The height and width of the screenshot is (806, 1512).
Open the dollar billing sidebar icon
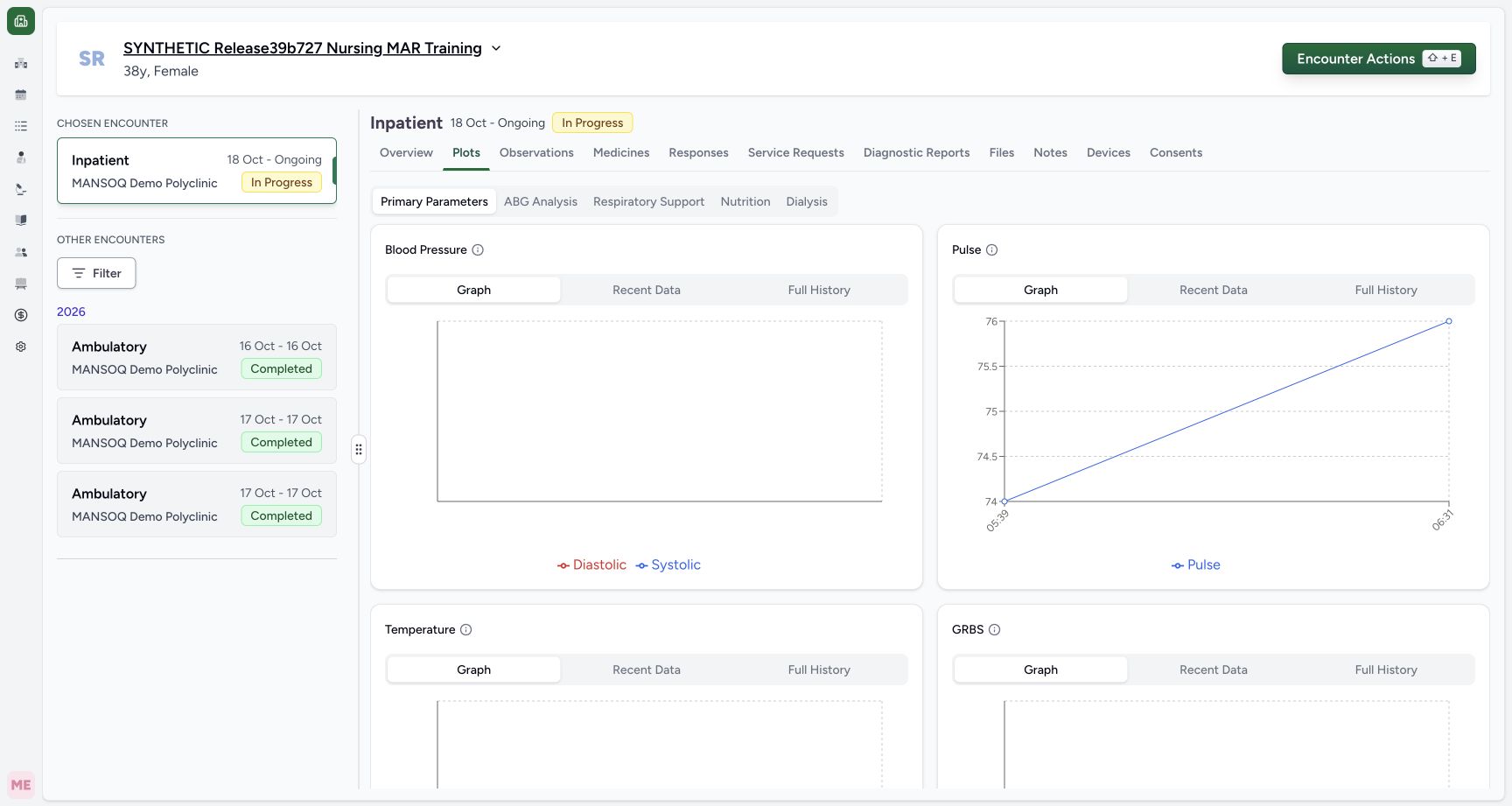click(21, 315)
